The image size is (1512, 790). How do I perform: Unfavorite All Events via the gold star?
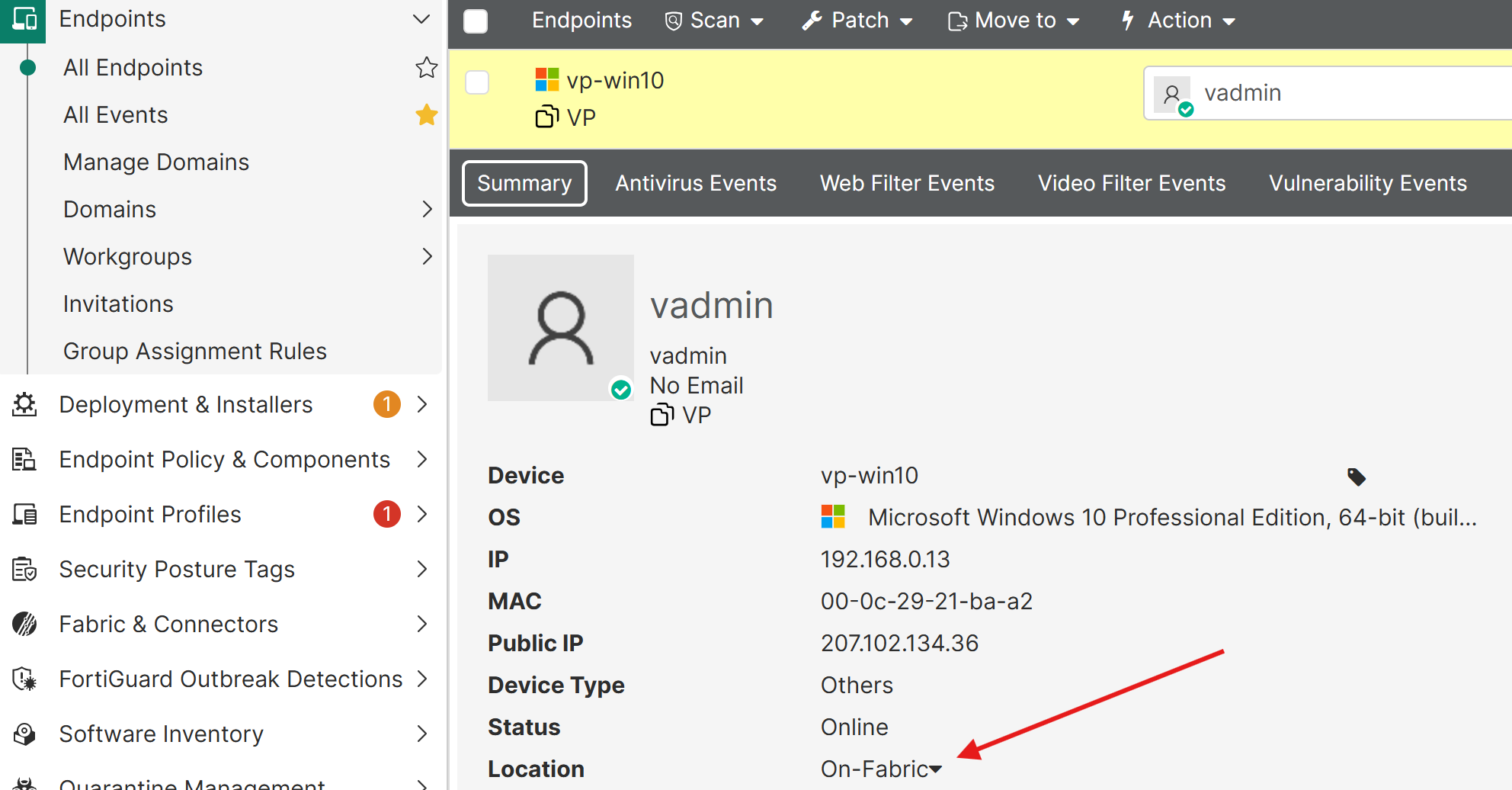click(x=426, y=115)
